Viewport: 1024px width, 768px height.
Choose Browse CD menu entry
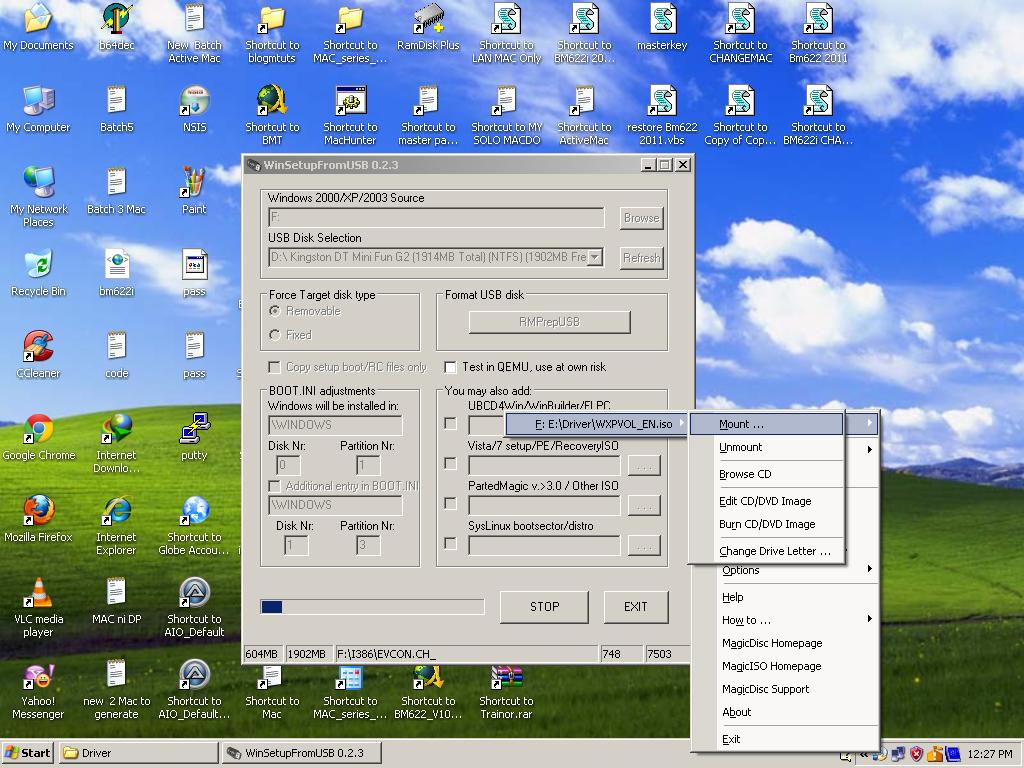point(767,474)
